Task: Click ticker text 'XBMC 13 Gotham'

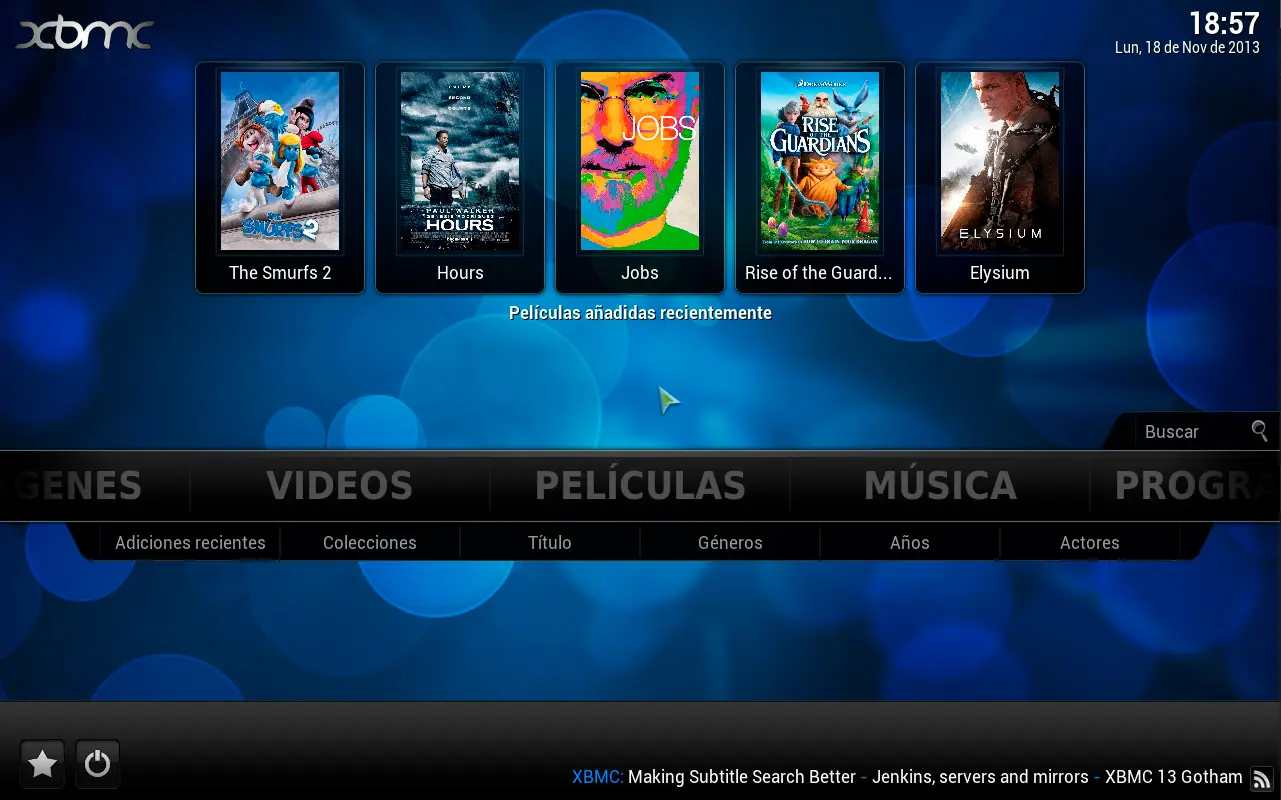Action: click(x=1174, y=777)
